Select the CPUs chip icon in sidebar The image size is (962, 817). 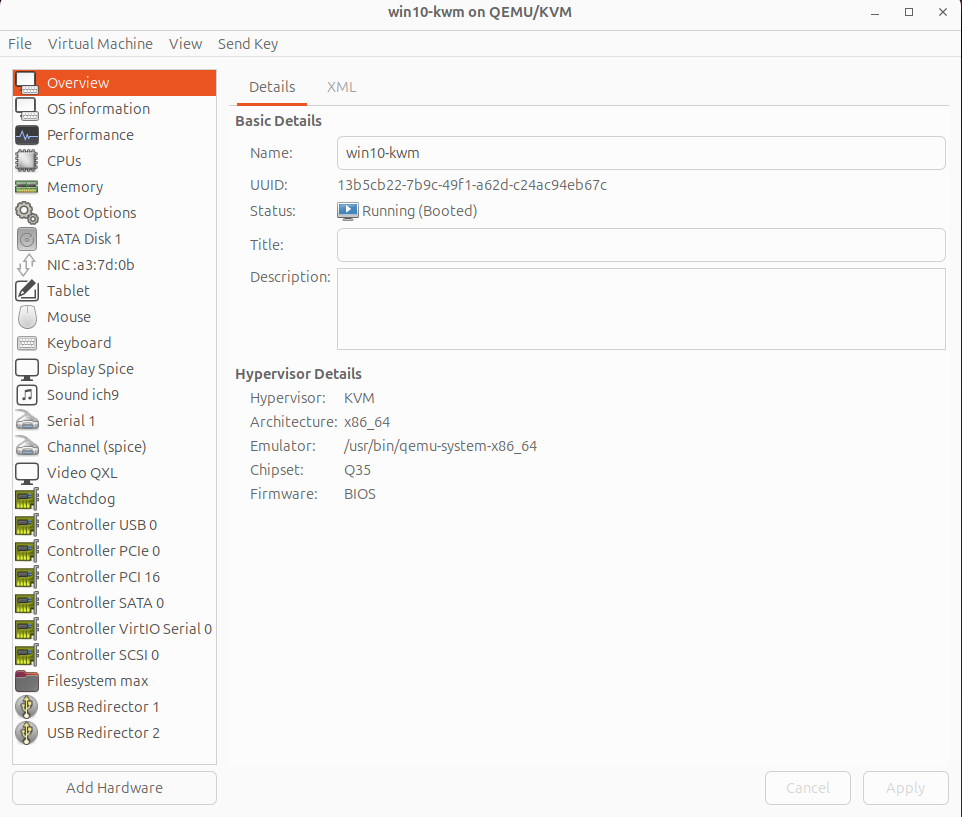coord(27,160)
